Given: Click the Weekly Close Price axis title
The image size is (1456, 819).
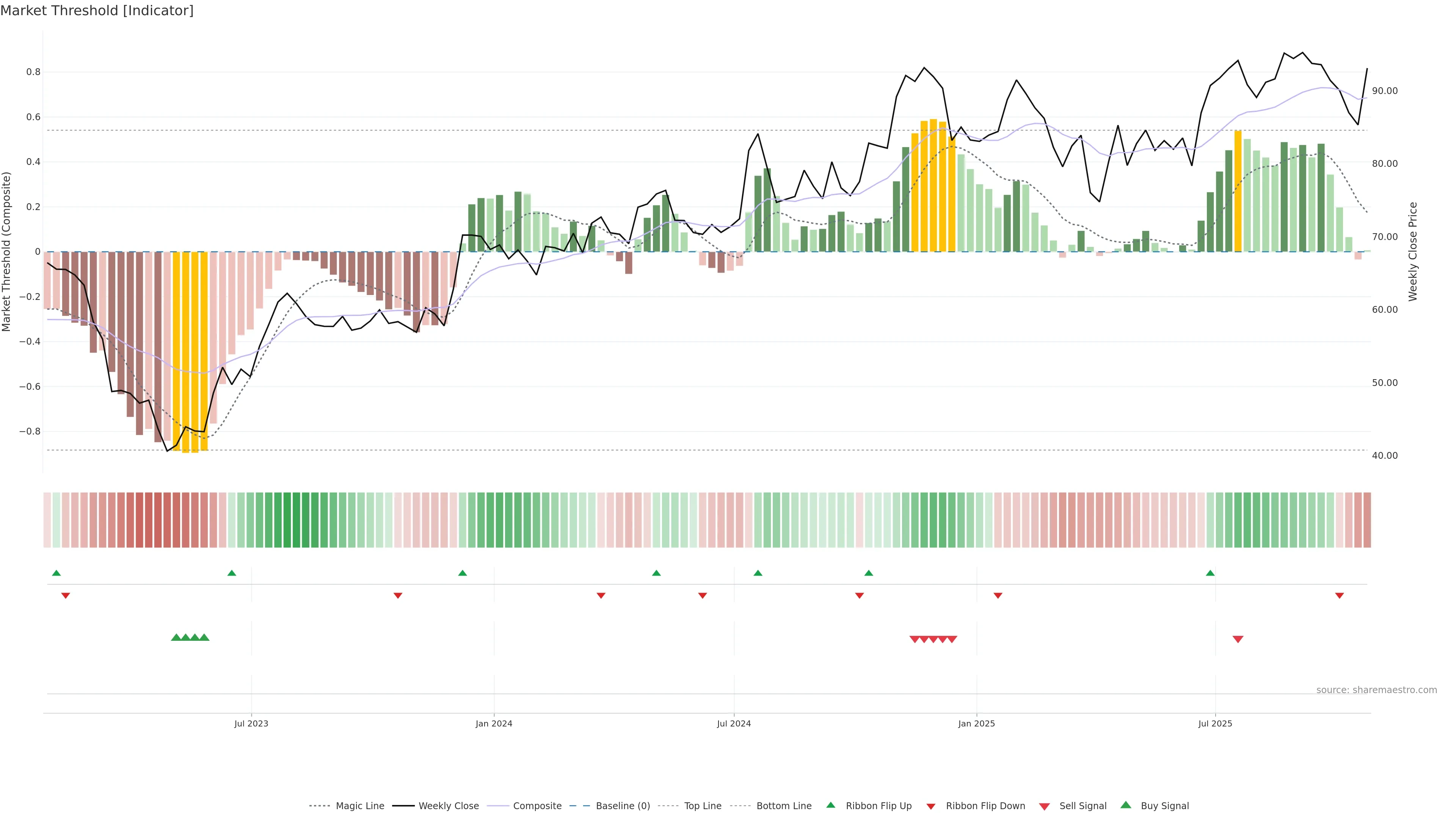Looking at the screenshot, I should [1413, 251].
